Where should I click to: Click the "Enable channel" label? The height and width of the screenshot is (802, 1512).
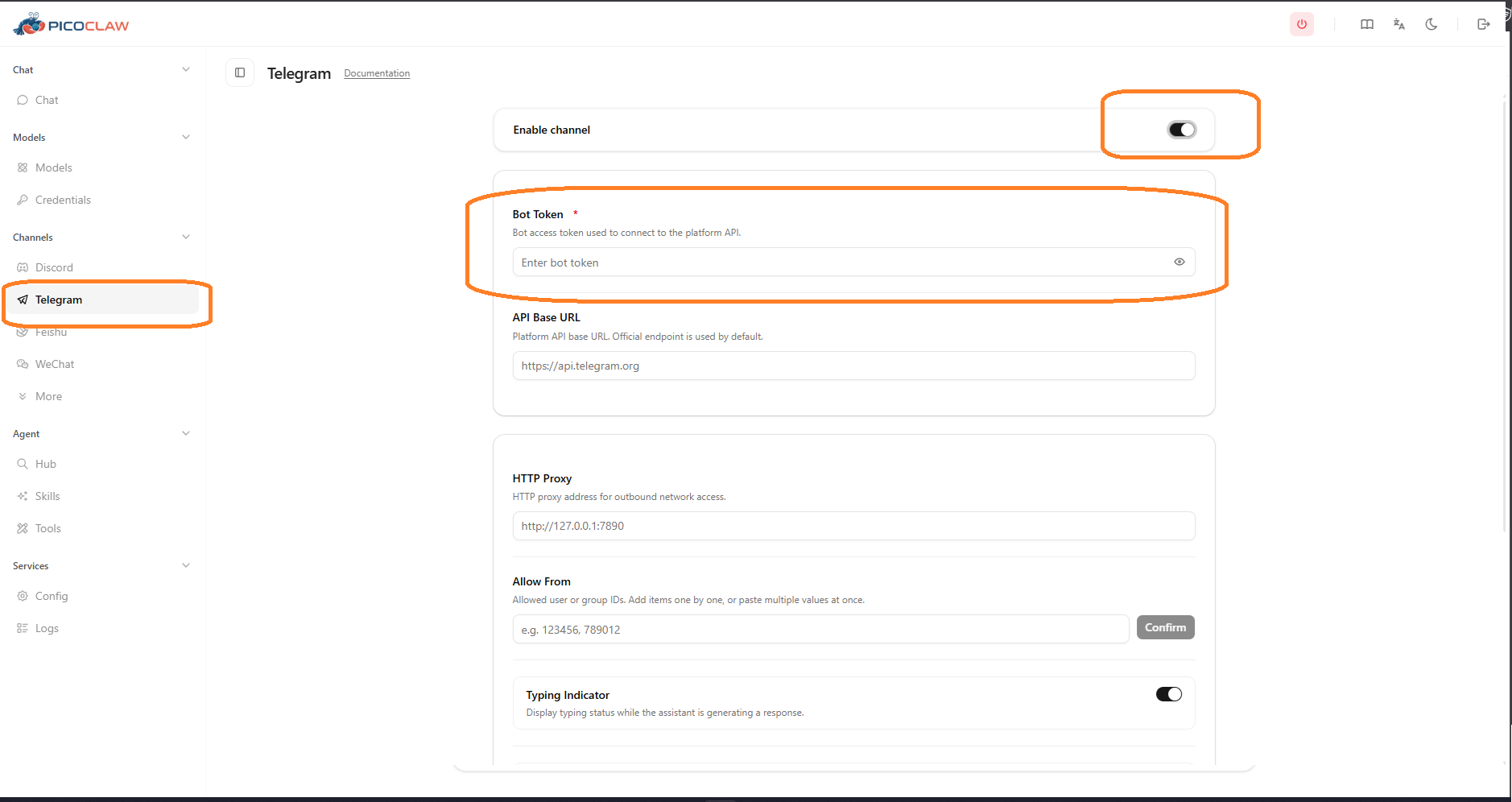(x=552, y=130)
